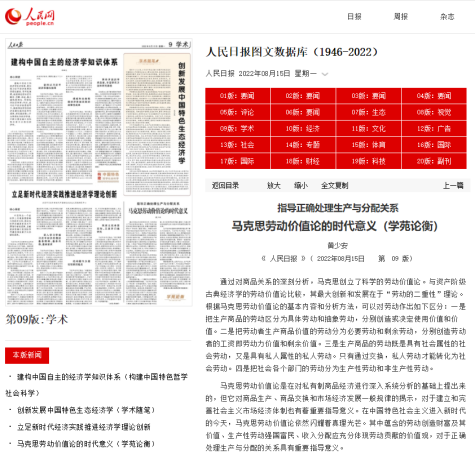Open article 立足新时代经济实践推进经济学理论创新
The width and height of the screenshot is (475, 460).
pyautogui.click(x=84, y=427)
